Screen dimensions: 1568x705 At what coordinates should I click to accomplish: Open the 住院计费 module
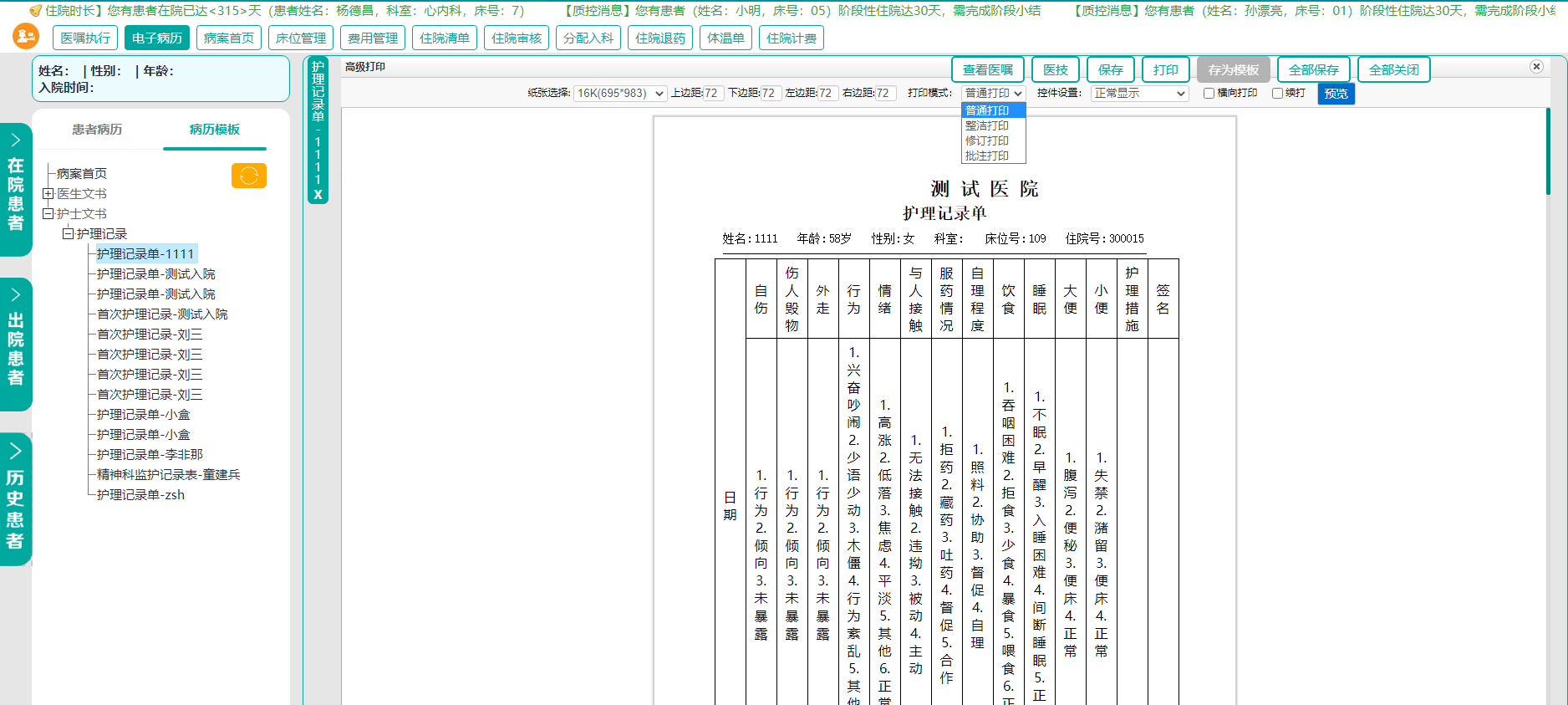[792, 38]
